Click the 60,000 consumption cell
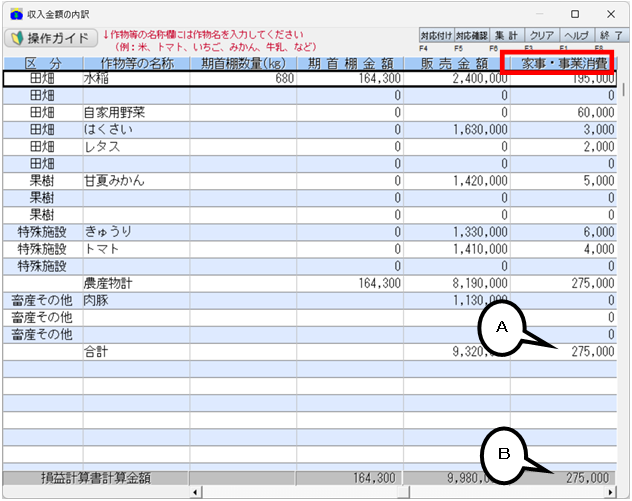 (563, 112)
